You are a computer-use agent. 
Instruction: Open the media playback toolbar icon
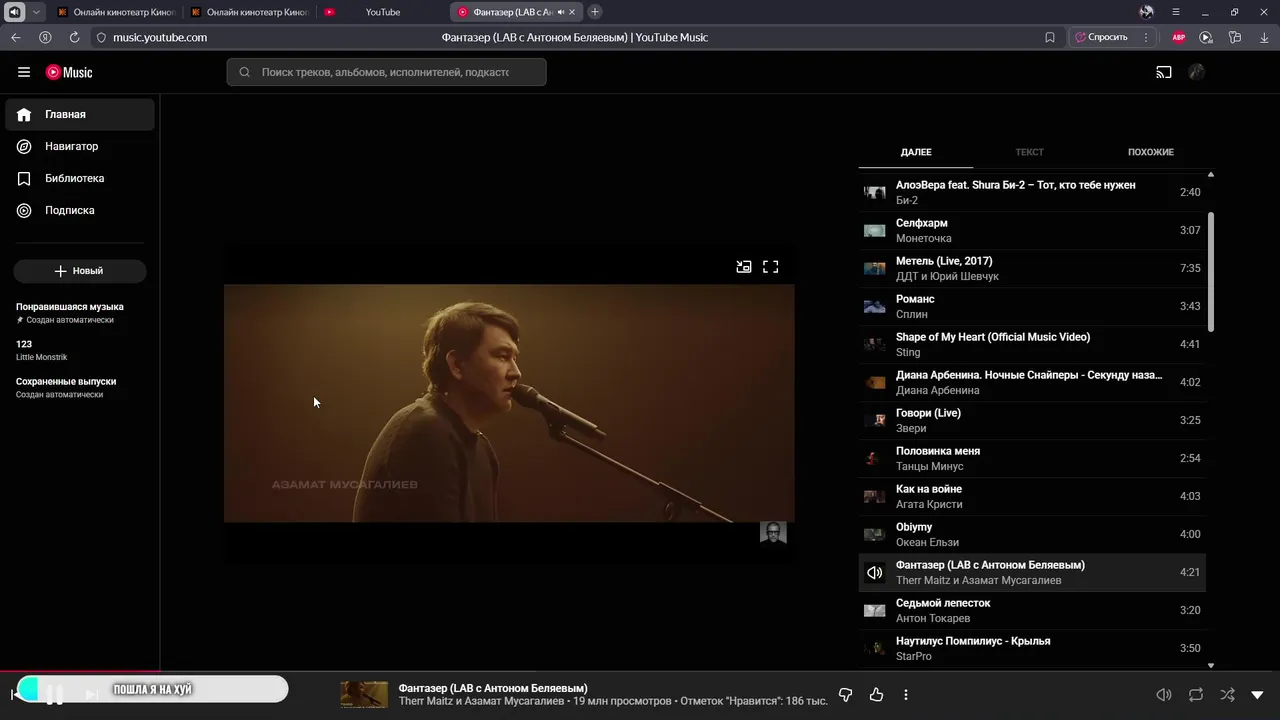click(x=1206, y=37)
